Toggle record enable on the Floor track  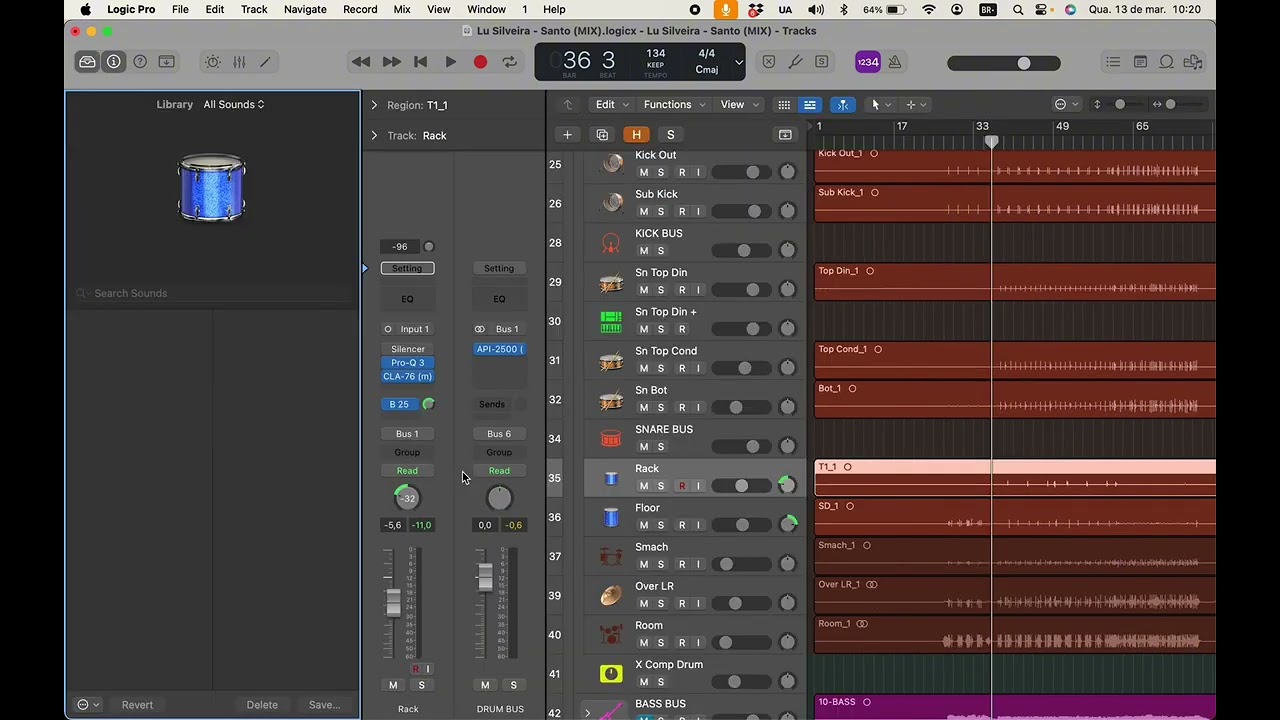pos(682,525)
